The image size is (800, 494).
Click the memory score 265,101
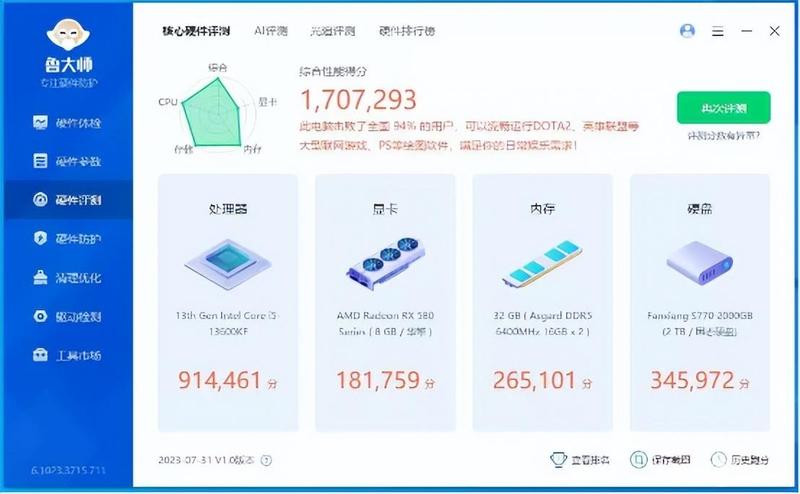[534, 380]
